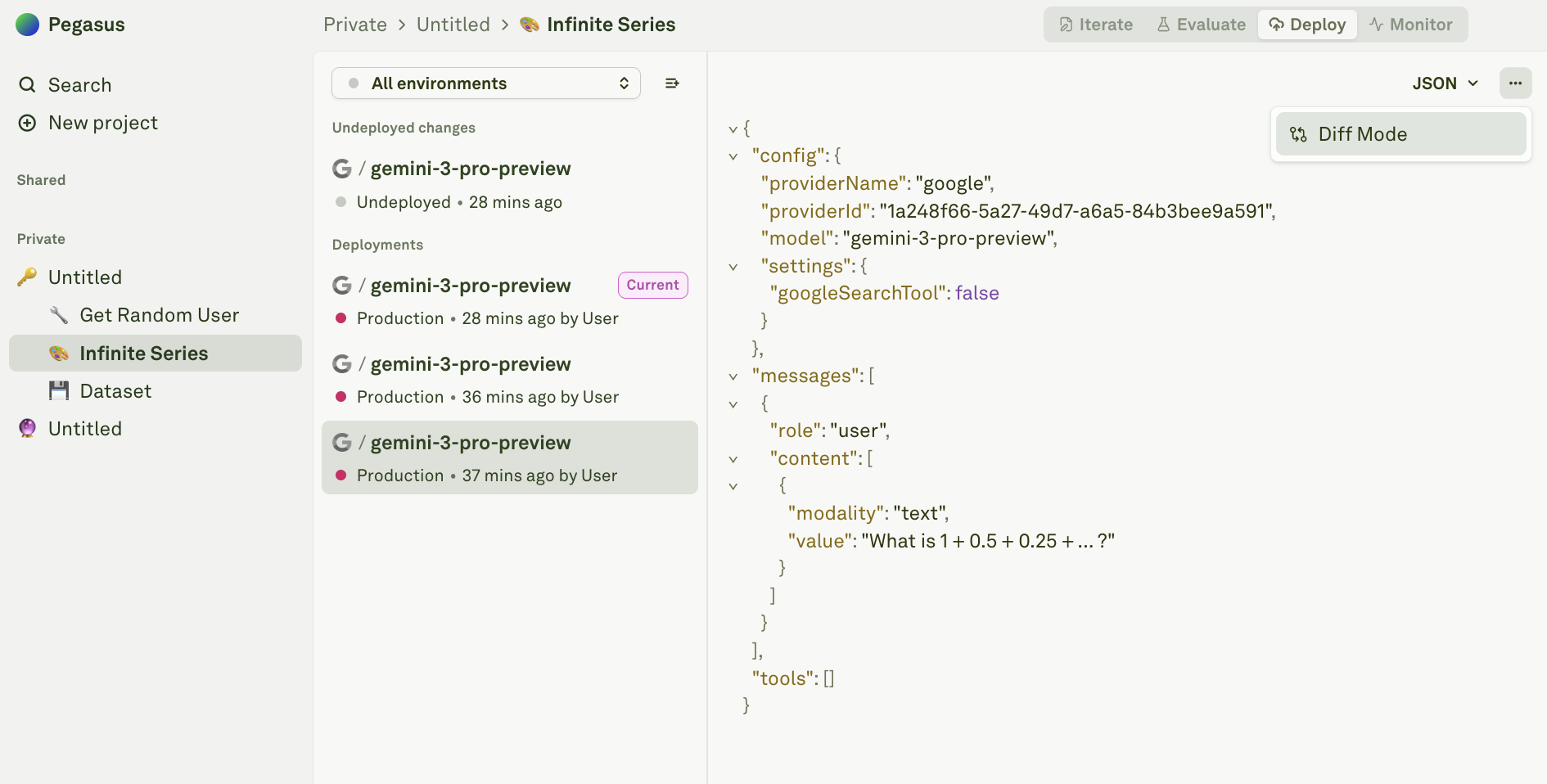Select deployment from 37 mins ago
The width and height of the screenshot is (1547, 784).
tap(510, 458)
